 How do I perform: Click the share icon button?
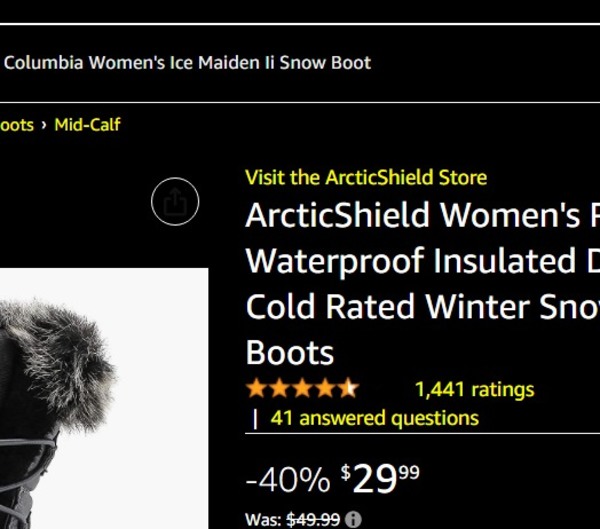(175, 203)
